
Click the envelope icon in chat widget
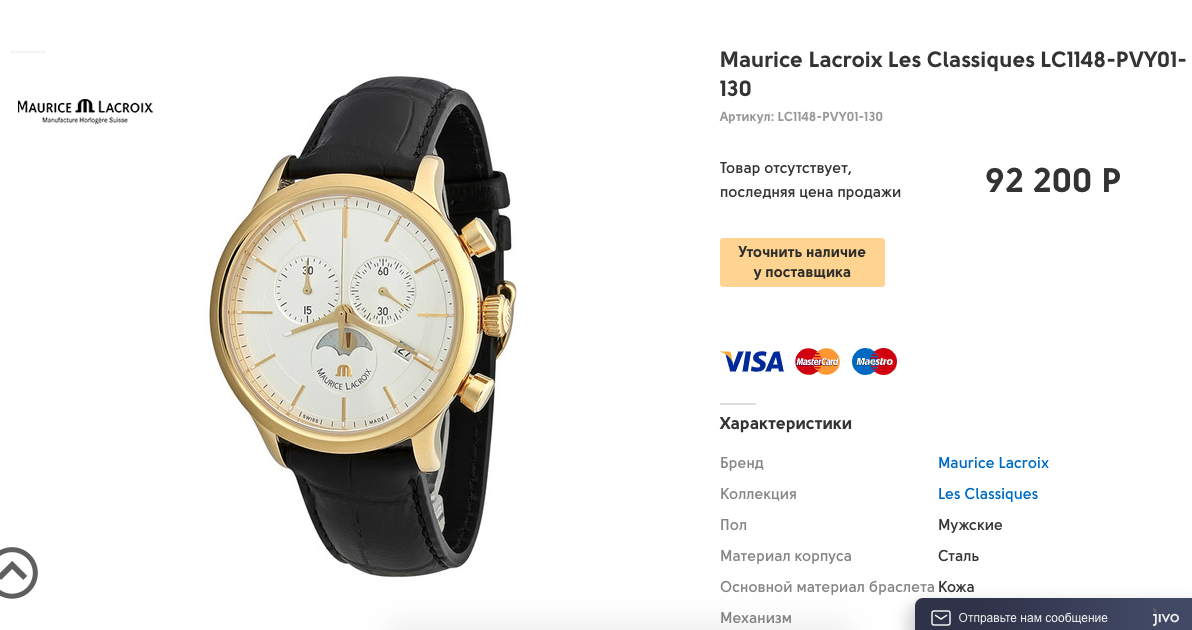[x=941, y=617]
